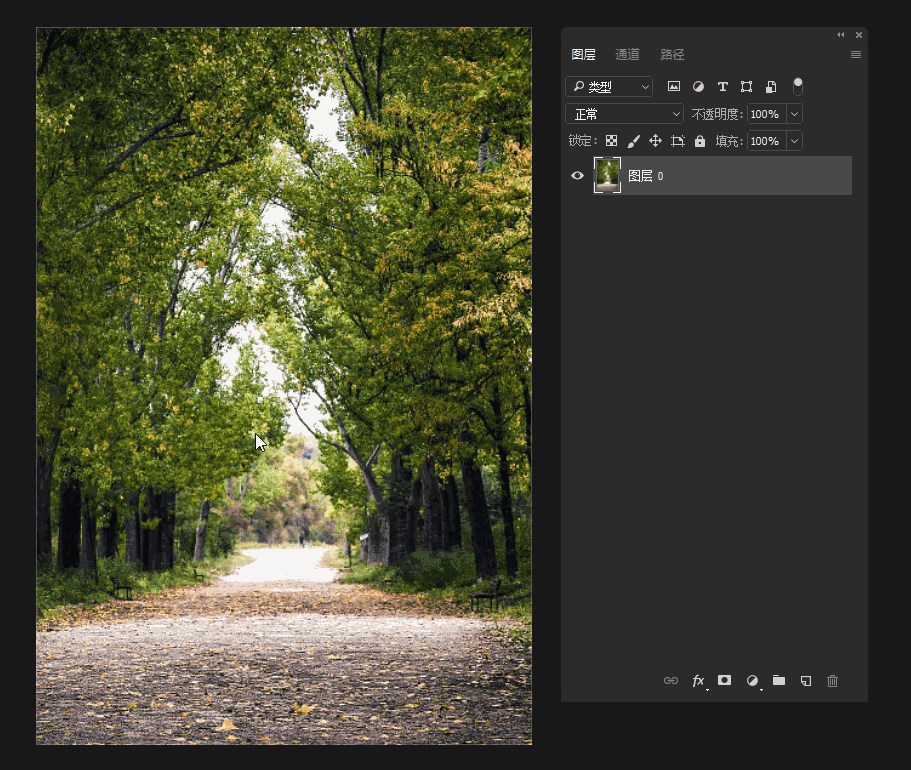
Task: Open the 类型 filter type dropdown
Action: (609, 87)
